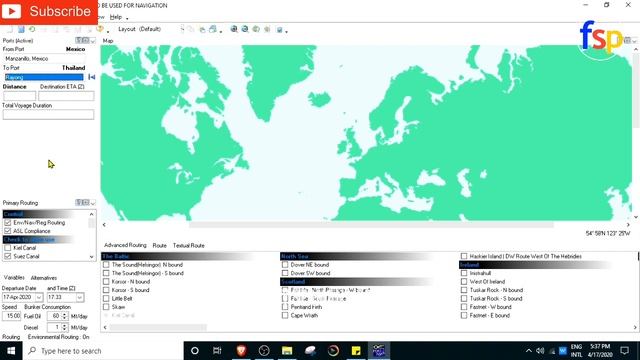Click the Distance field
This screenshot has height=360, width=640.
[x=20, y=96]
